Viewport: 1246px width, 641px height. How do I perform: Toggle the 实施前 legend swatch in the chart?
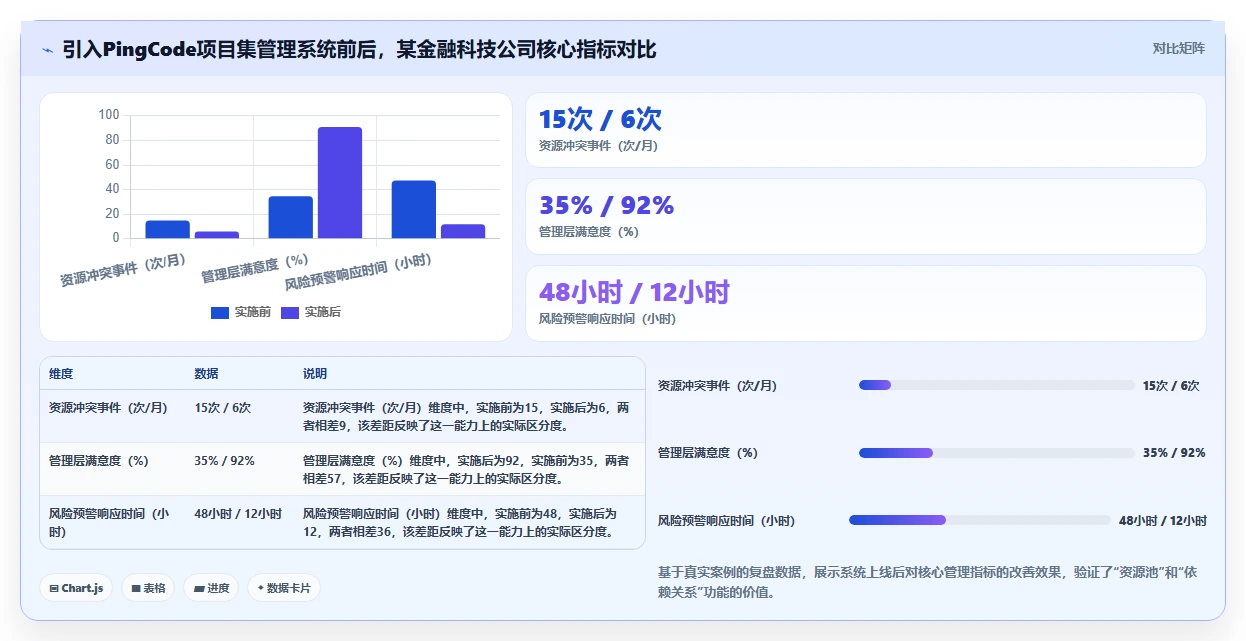pos(220,313)
